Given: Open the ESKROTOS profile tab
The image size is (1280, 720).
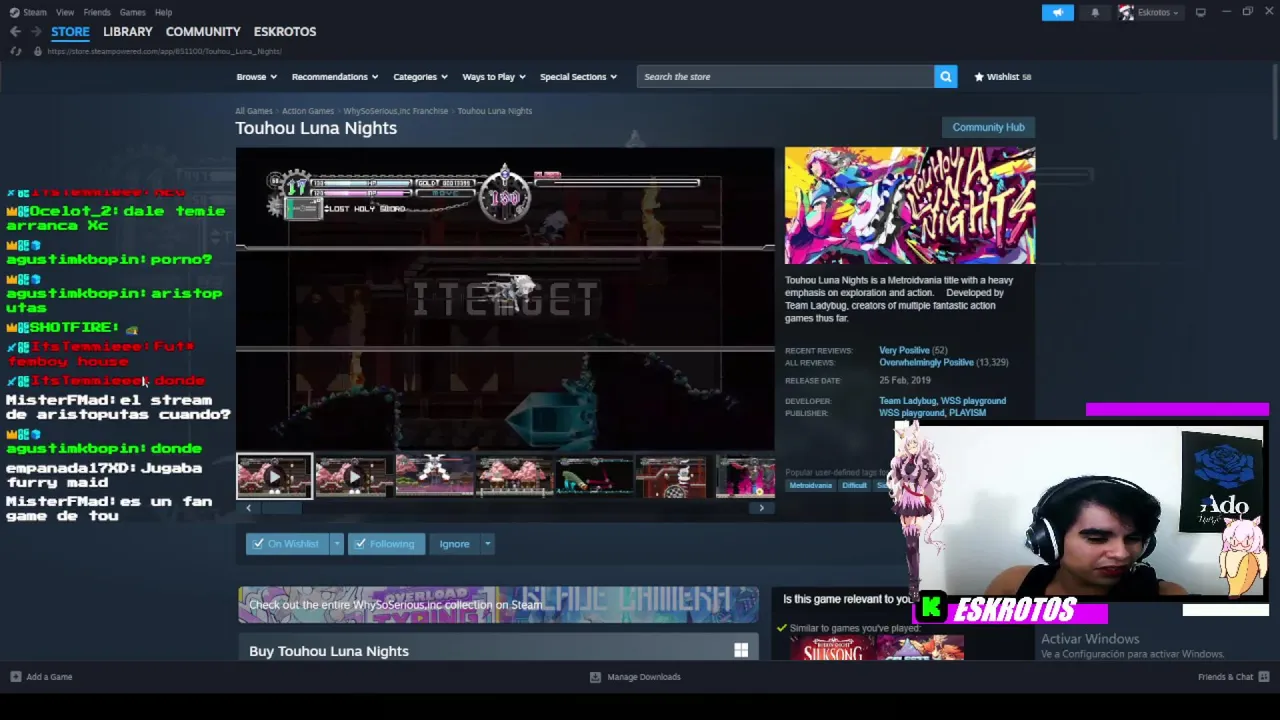Looking at the screenshot, I should (285, 32).
